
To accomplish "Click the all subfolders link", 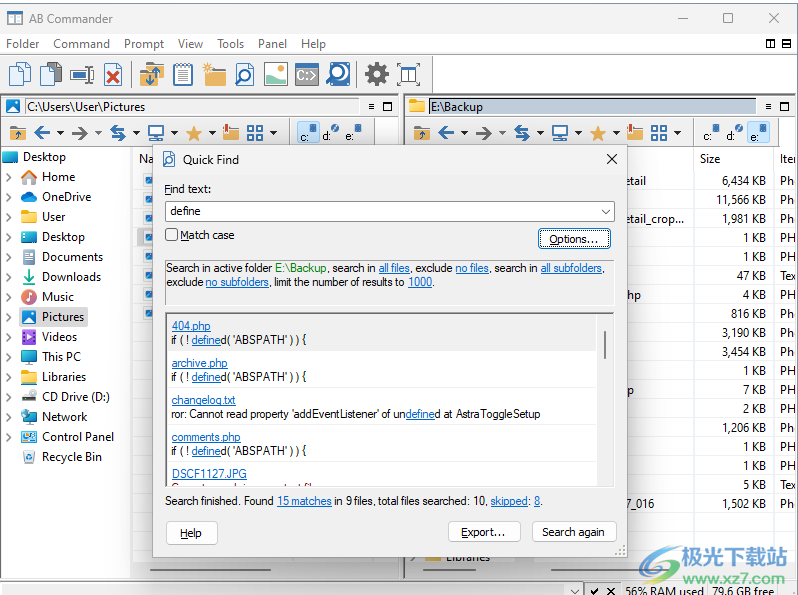I will [571, 268].
